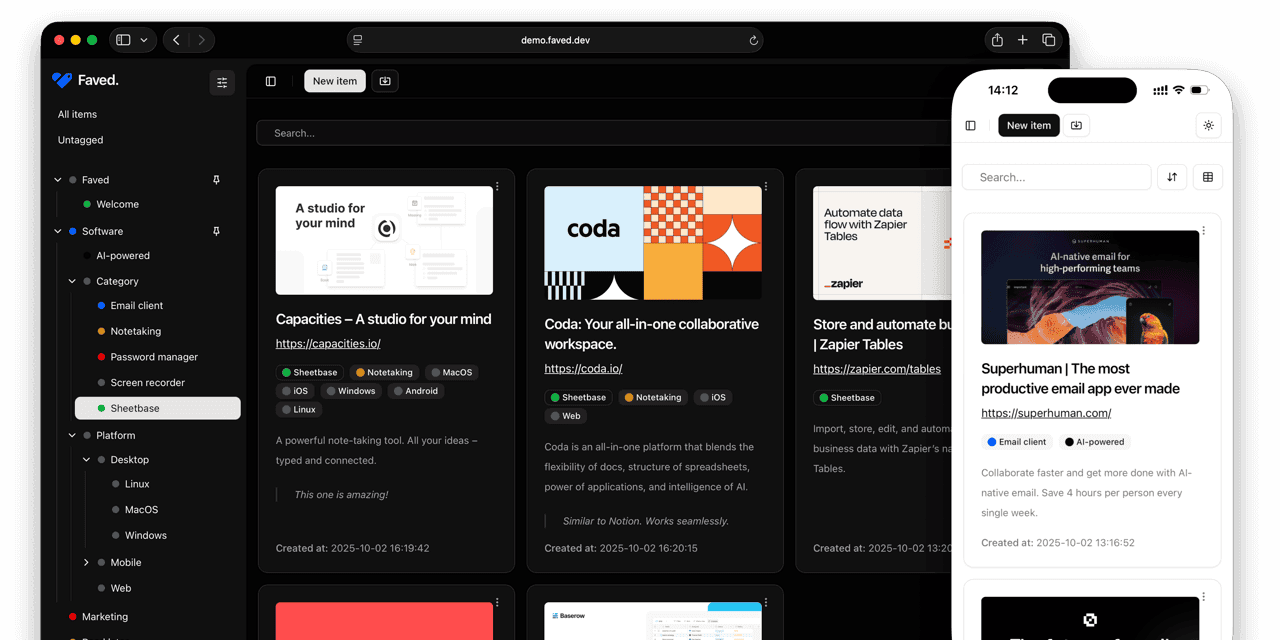The image size is (1280, 640).
Task: Click Superhuman card thumbnail image
Action: [1090, 287]
